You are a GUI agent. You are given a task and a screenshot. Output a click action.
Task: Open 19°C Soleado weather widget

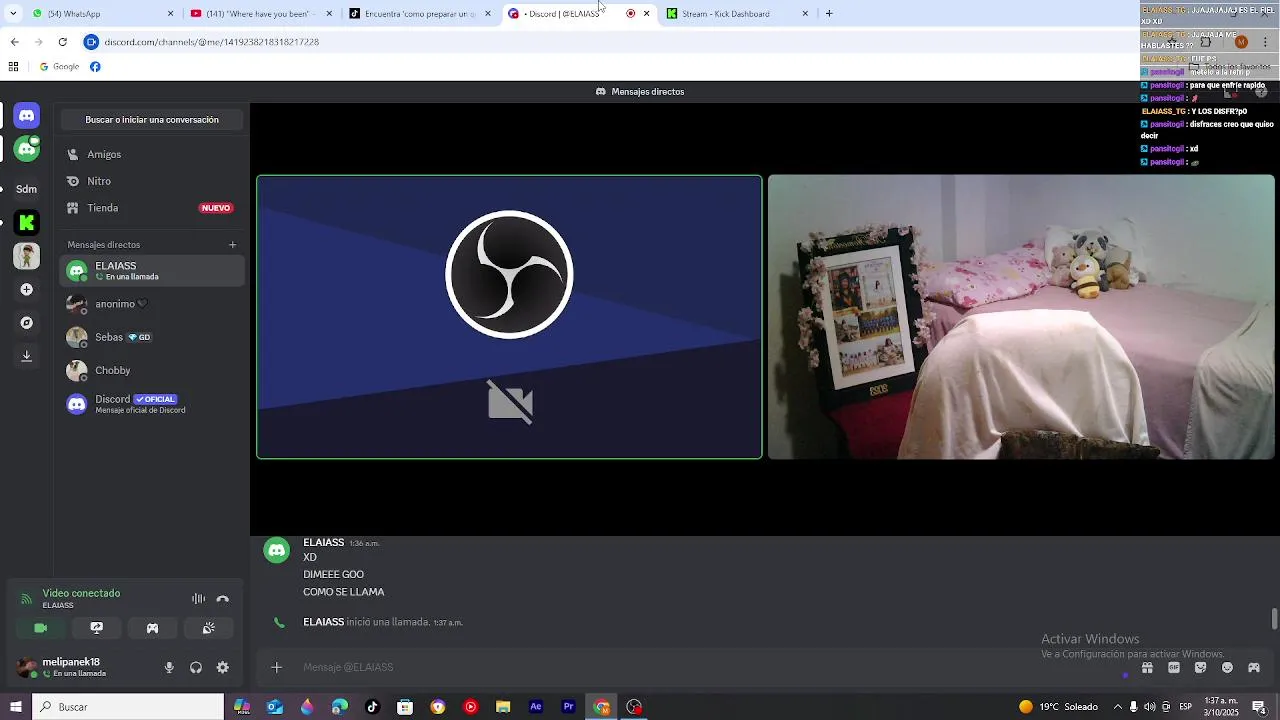(x=1058, y=707)
